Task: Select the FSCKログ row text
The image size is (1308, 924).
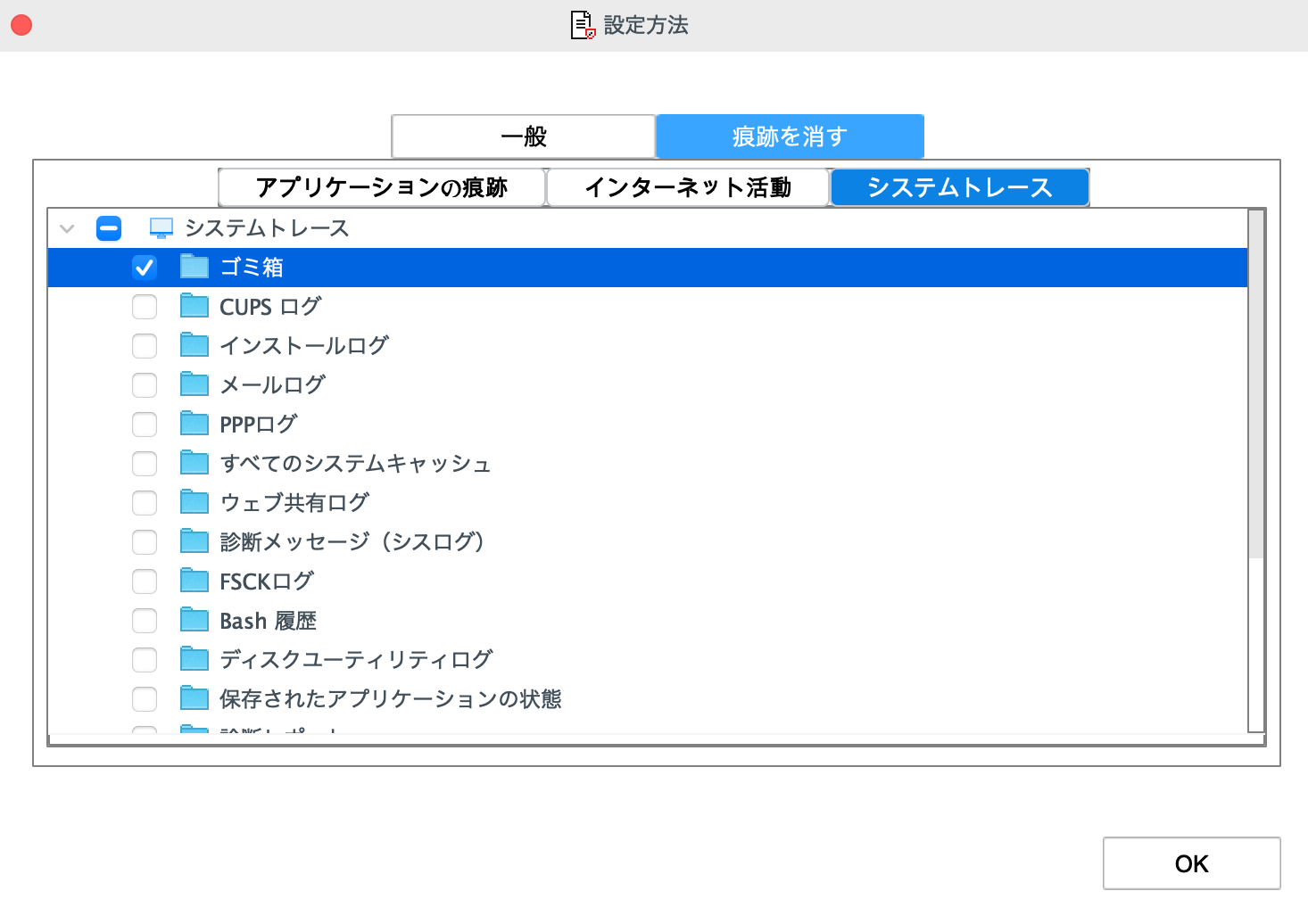Action: coord(267,581)
